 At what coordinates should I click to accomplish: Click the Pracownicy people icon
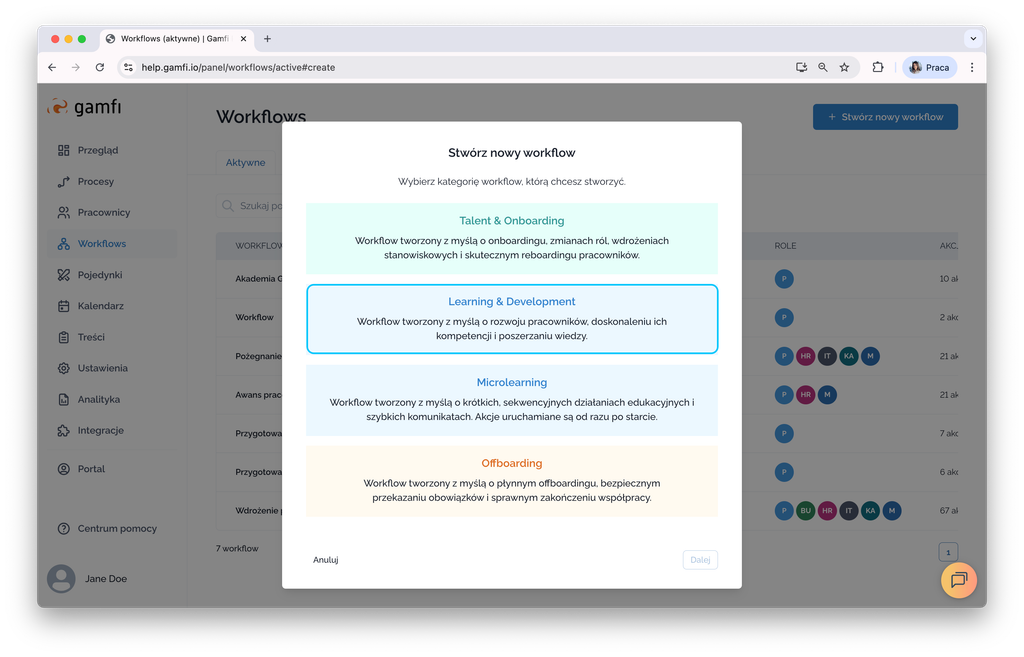click(x=64, y=213)
